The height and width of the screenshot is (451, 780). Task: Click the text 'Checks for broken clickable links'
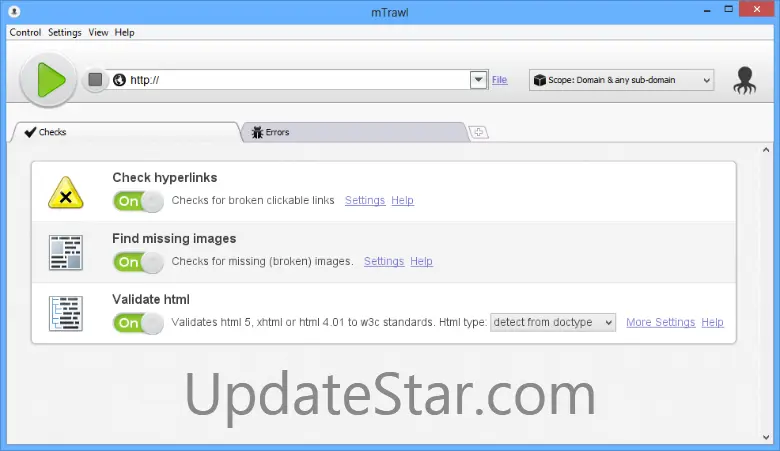(253, 200)
